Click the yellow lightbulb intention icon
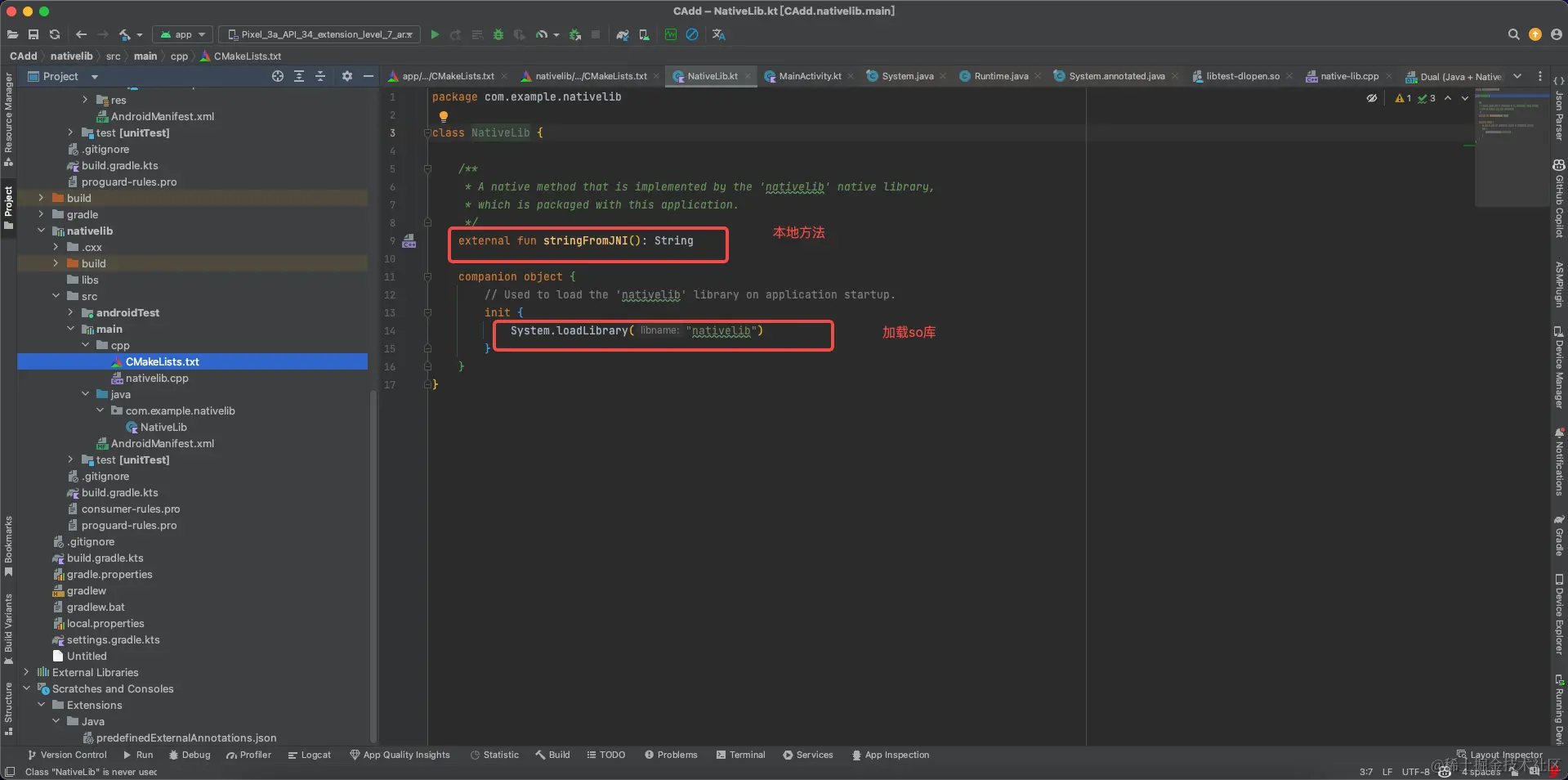Viewport: 1568px width, 780px height. coord(444,116)
